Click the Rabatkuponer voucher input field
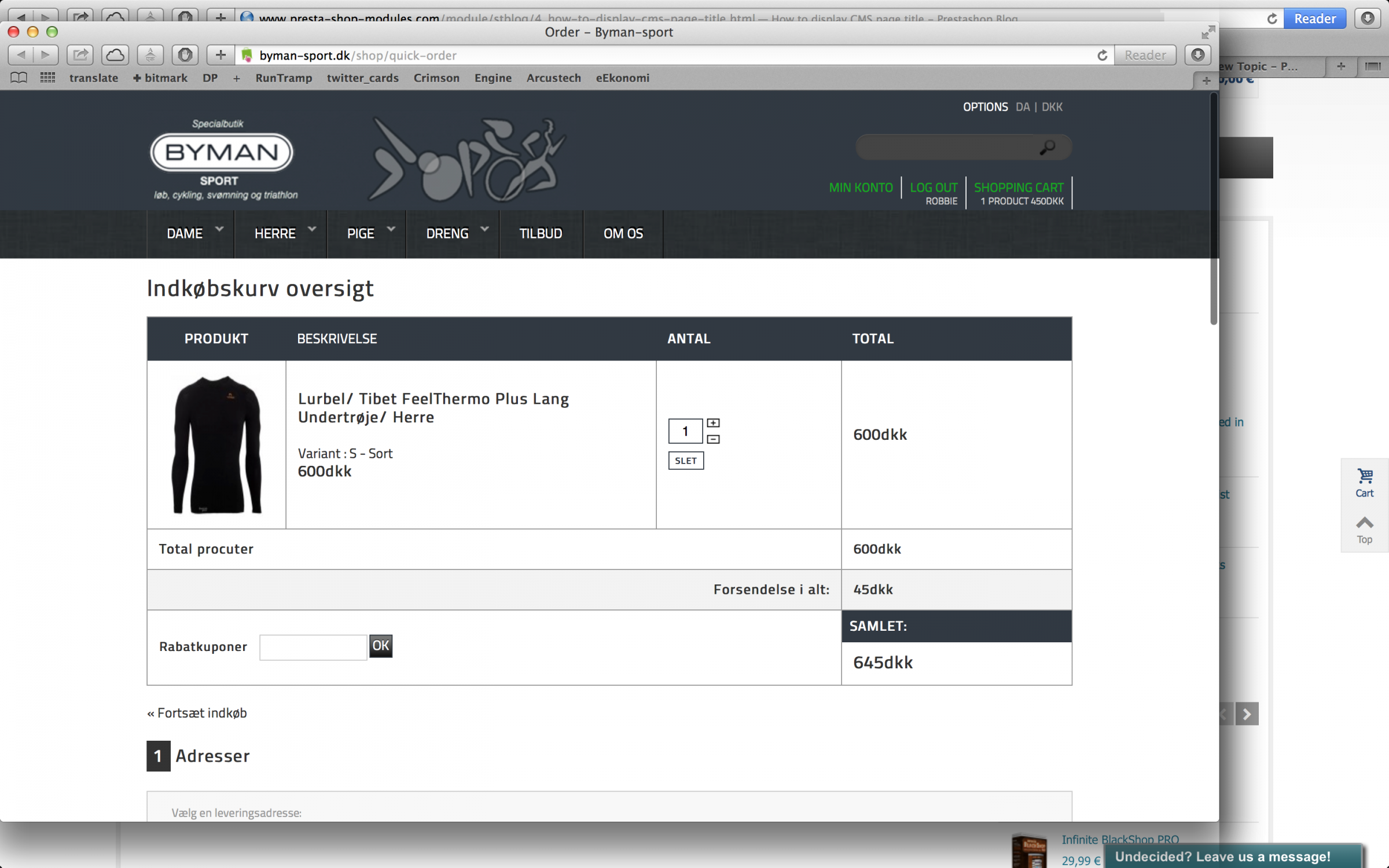Screen dimensions: 1389x868 [313, 646]
